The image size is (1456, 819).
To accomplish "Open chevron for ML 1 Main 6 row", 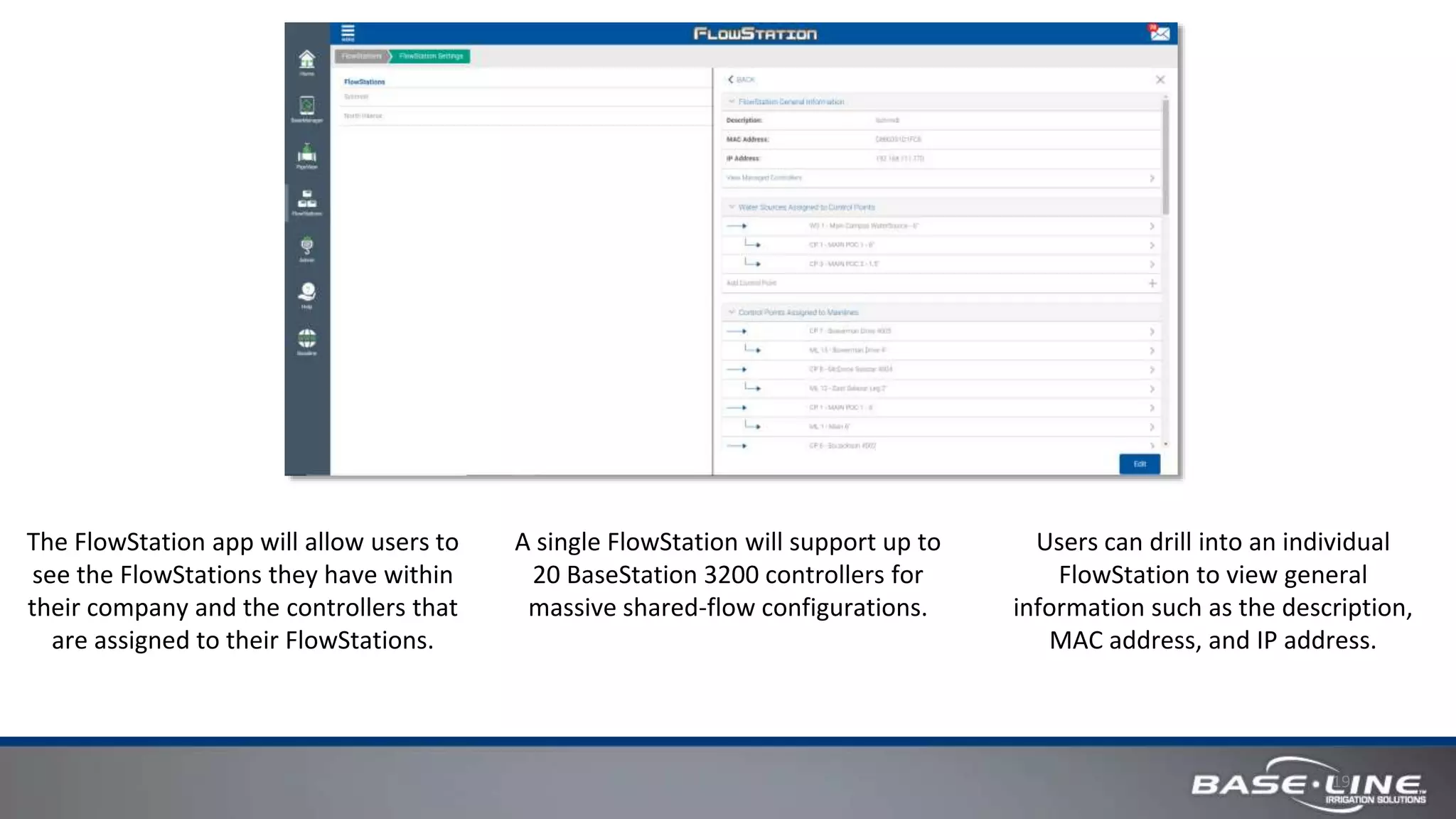I will point(1152,427).
